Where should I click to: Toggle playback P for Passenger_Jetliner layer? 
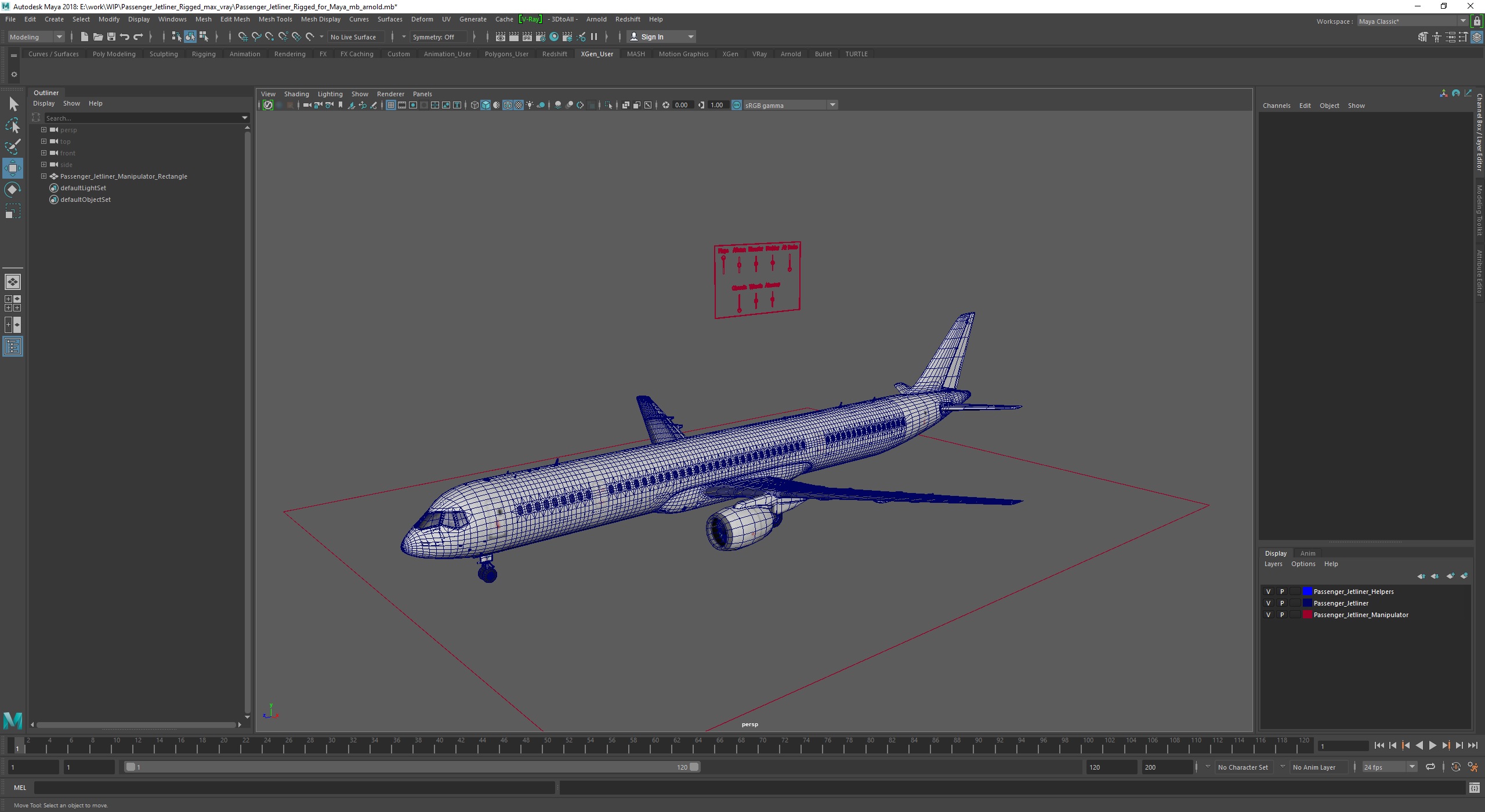(1282, 603)
